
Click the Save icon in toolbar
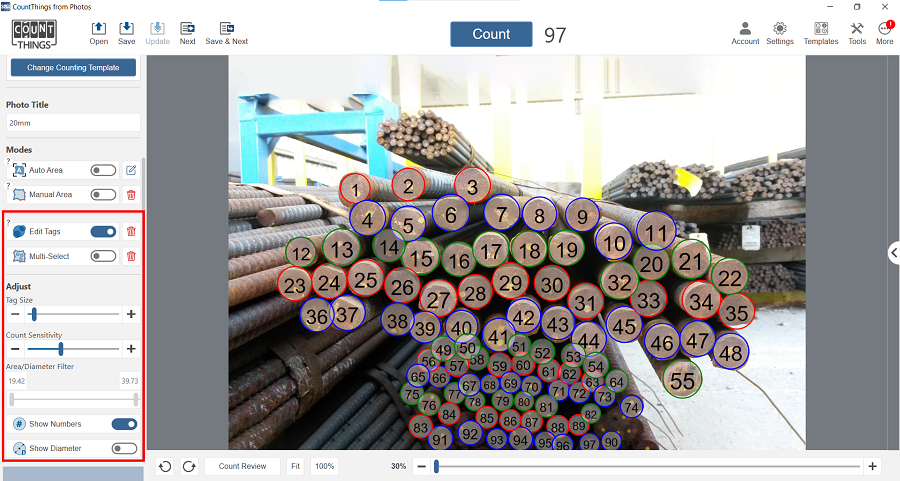coord(126,29)
